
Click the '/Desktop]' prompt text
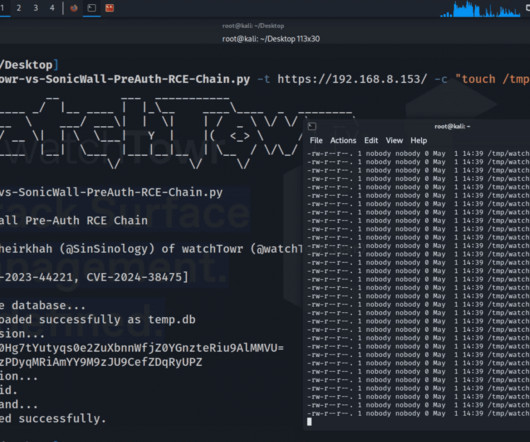[x=29, y=65]
